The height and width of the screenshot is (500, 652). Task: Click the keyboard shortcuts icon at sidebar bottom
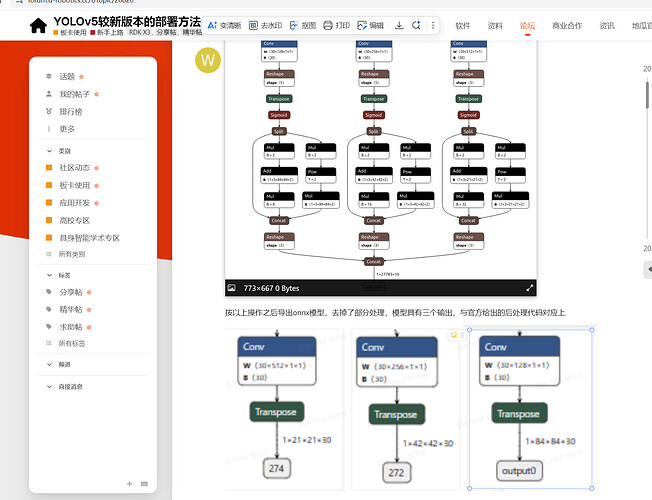[144, 484]
